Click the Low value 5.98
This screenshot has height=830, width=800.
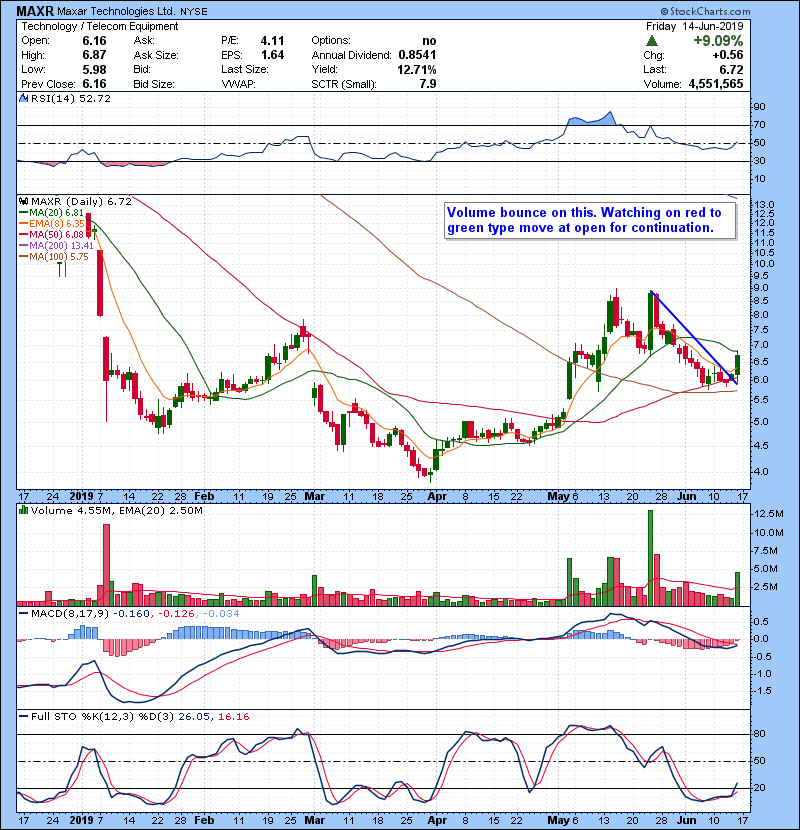(x=94, y=69)
